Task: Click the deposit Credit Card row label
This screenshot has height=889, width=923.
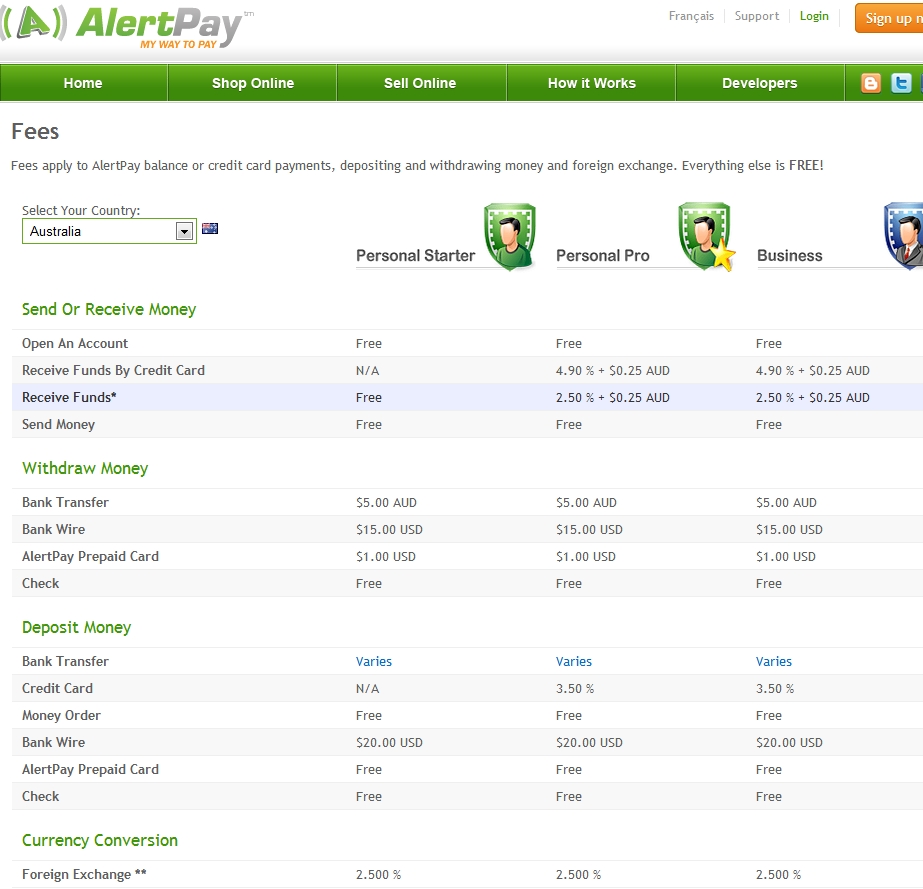Action: [57, 688]
